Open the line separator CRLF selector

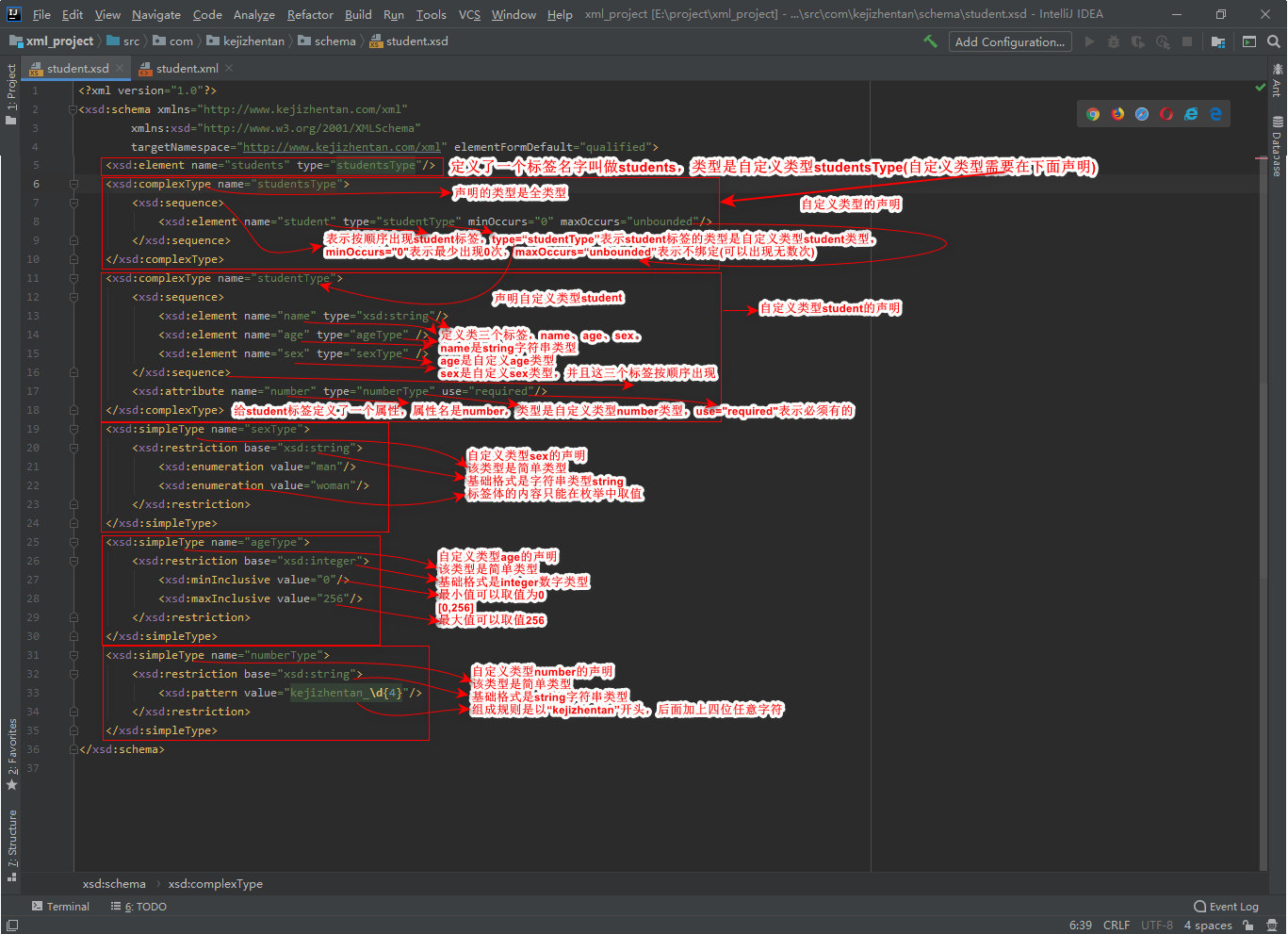pyautogui.click(x=1117, y=926)
